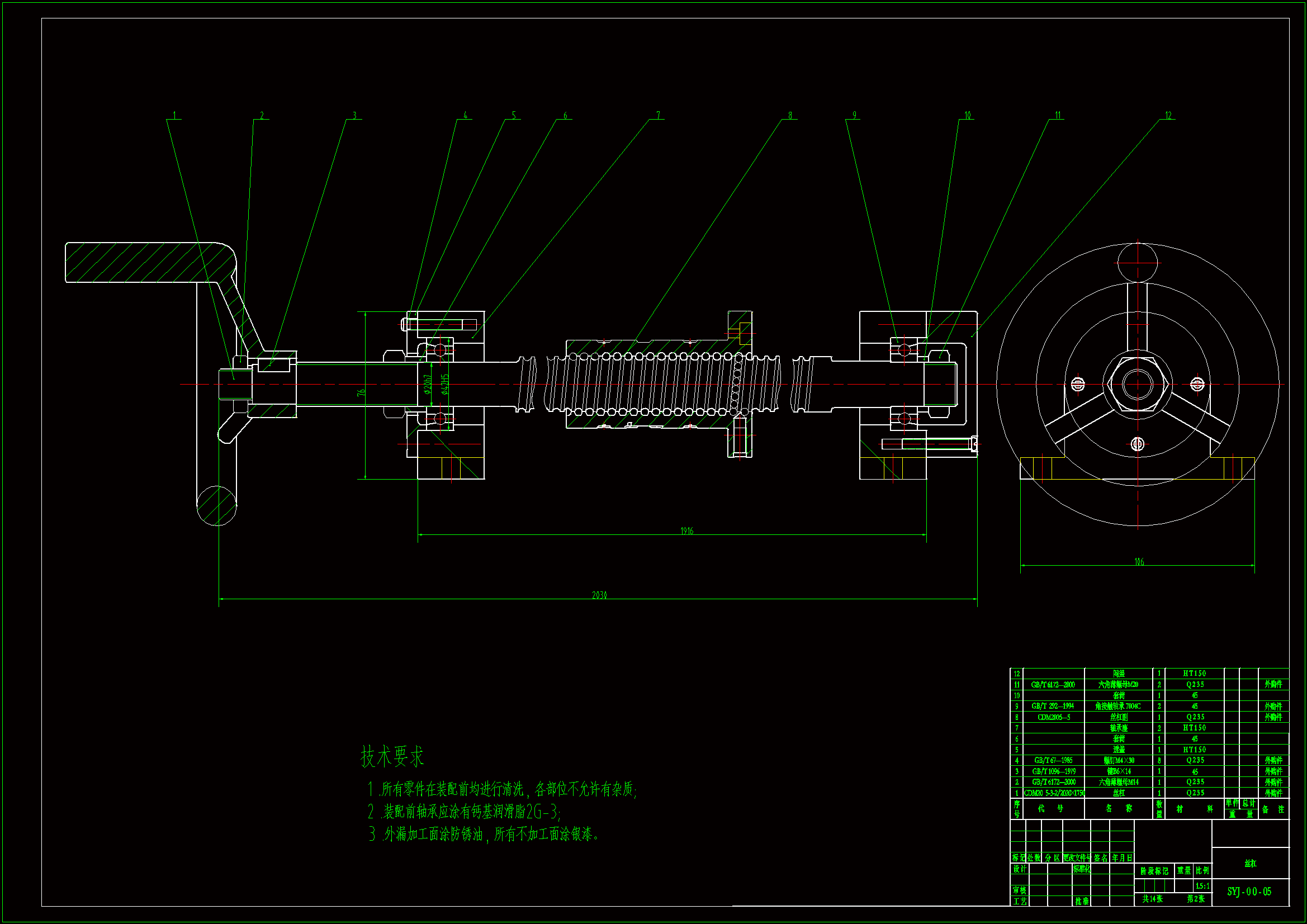Click GB/T 292—1994 code cell

pyautogui.click(x=1053, y=706)
